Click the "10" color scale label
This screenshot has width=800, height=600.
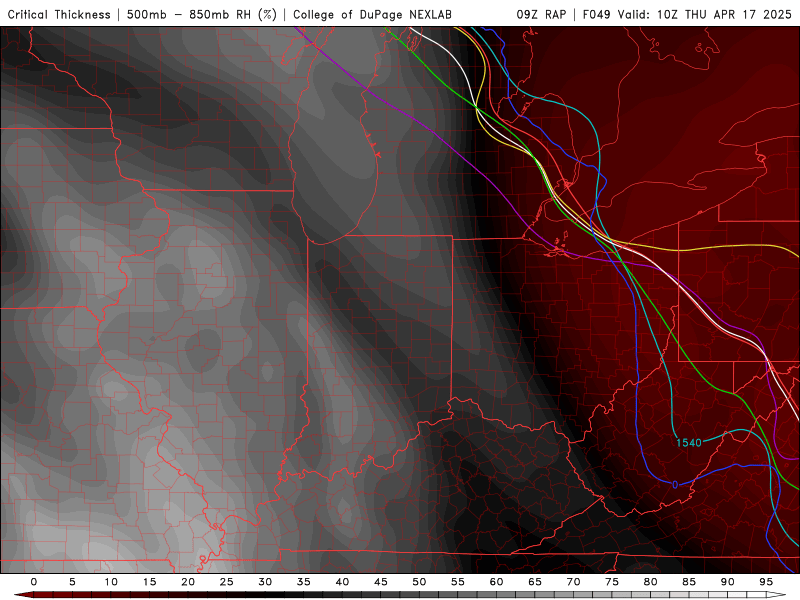click(x=111, y=582)
